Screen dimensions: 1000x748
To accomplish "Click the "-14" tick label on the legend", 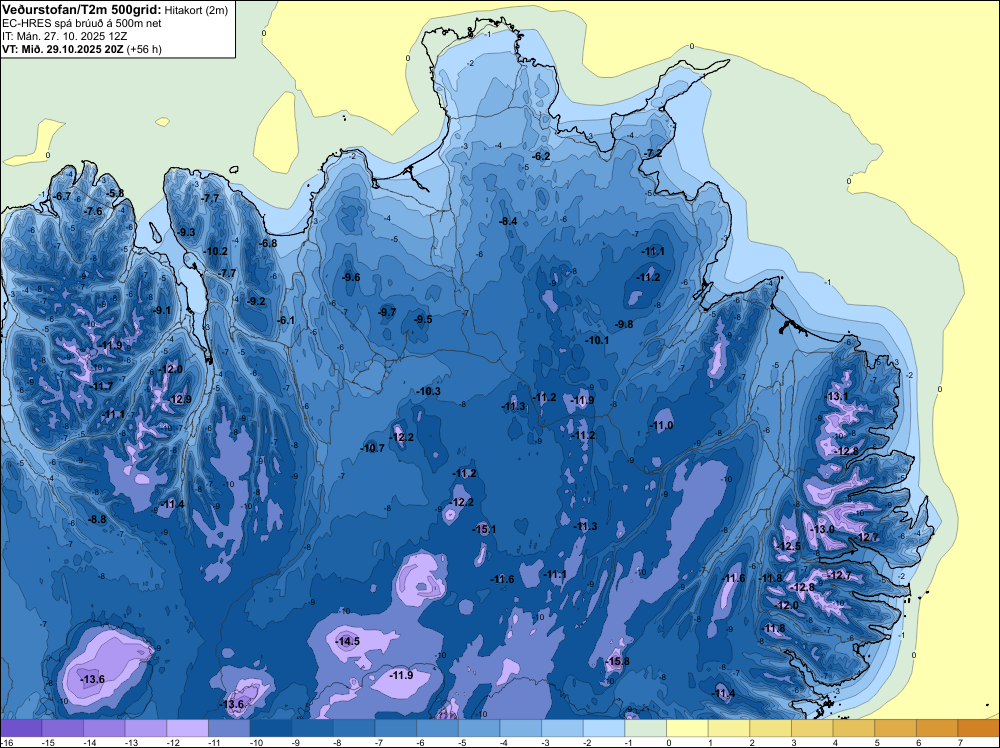I will [x=90, y=743].
